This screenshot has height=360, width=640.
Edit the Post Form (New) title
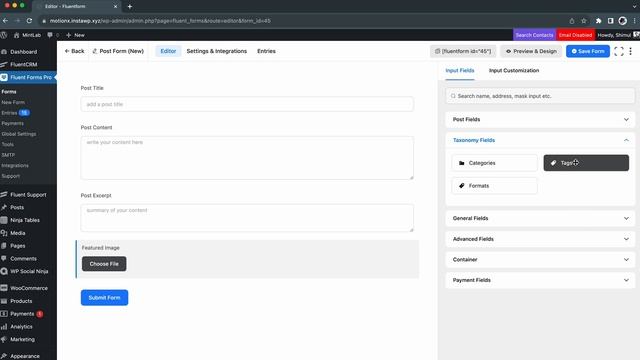tap(118, 51)
